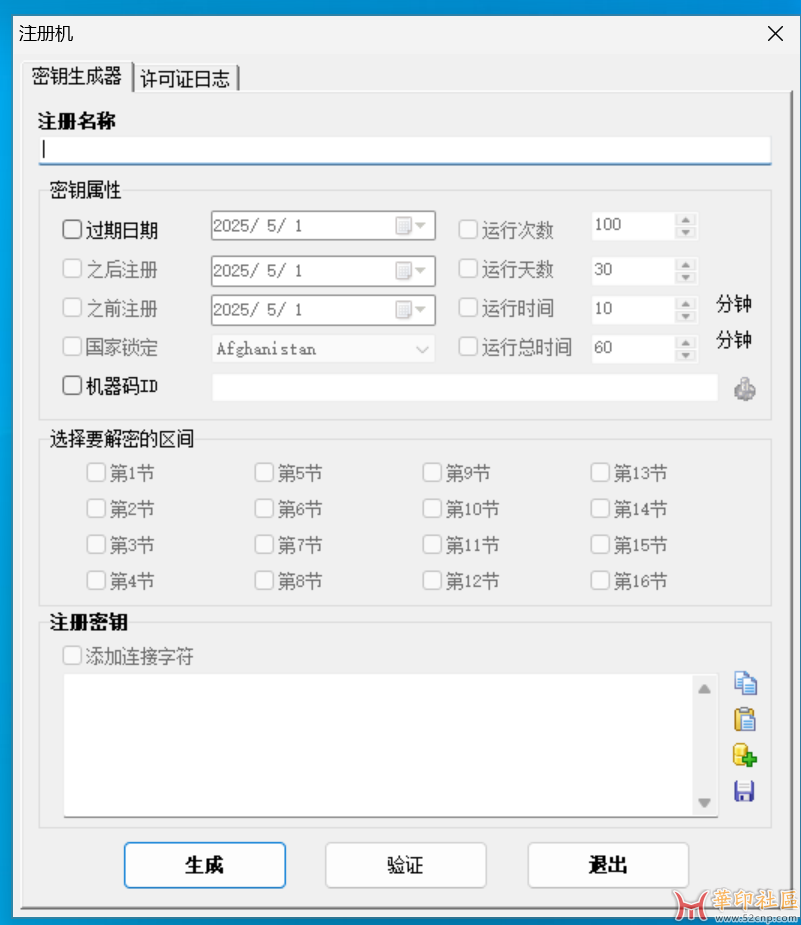Click the 运行次数 value field showing 100
The image size is (801, 925).
633,225
